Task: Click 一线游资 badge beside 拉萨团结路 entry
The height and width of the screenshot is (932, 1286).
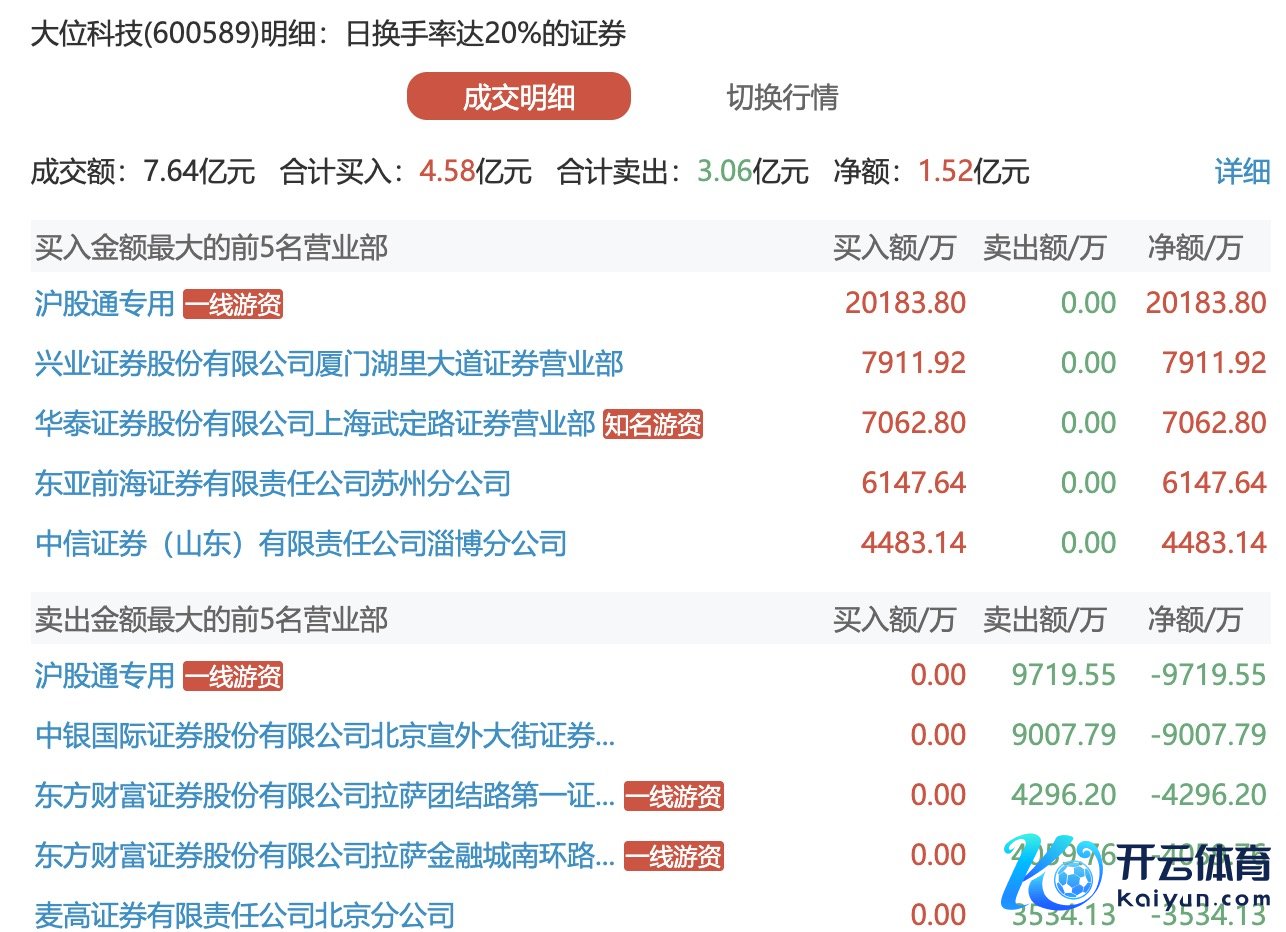Action: tap(673, 797)
